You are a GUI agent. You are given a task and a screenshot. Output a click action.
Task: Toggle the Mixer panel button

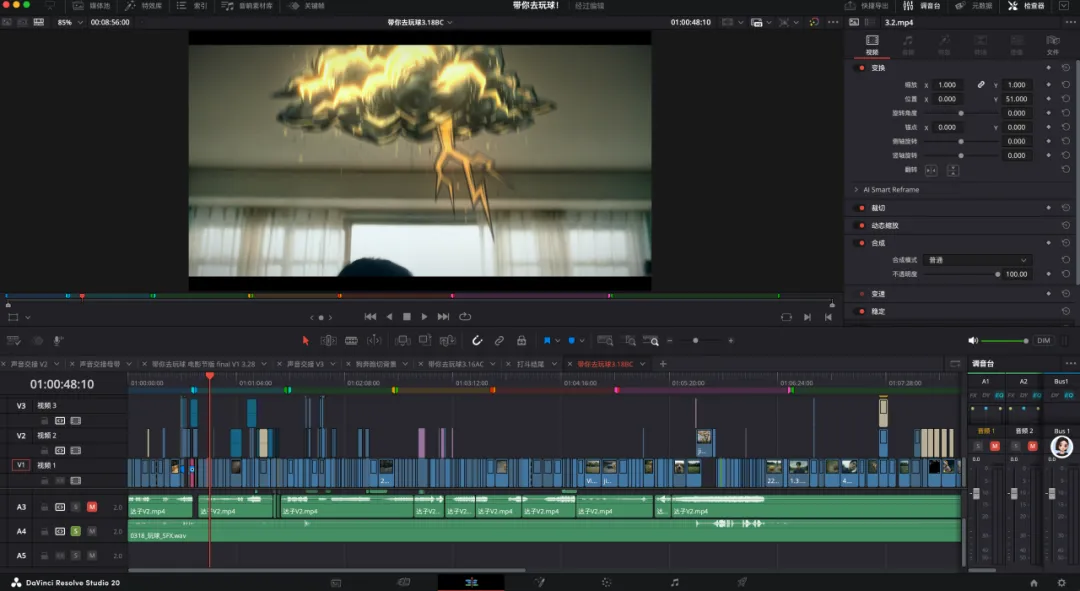(x=922, y=6)
